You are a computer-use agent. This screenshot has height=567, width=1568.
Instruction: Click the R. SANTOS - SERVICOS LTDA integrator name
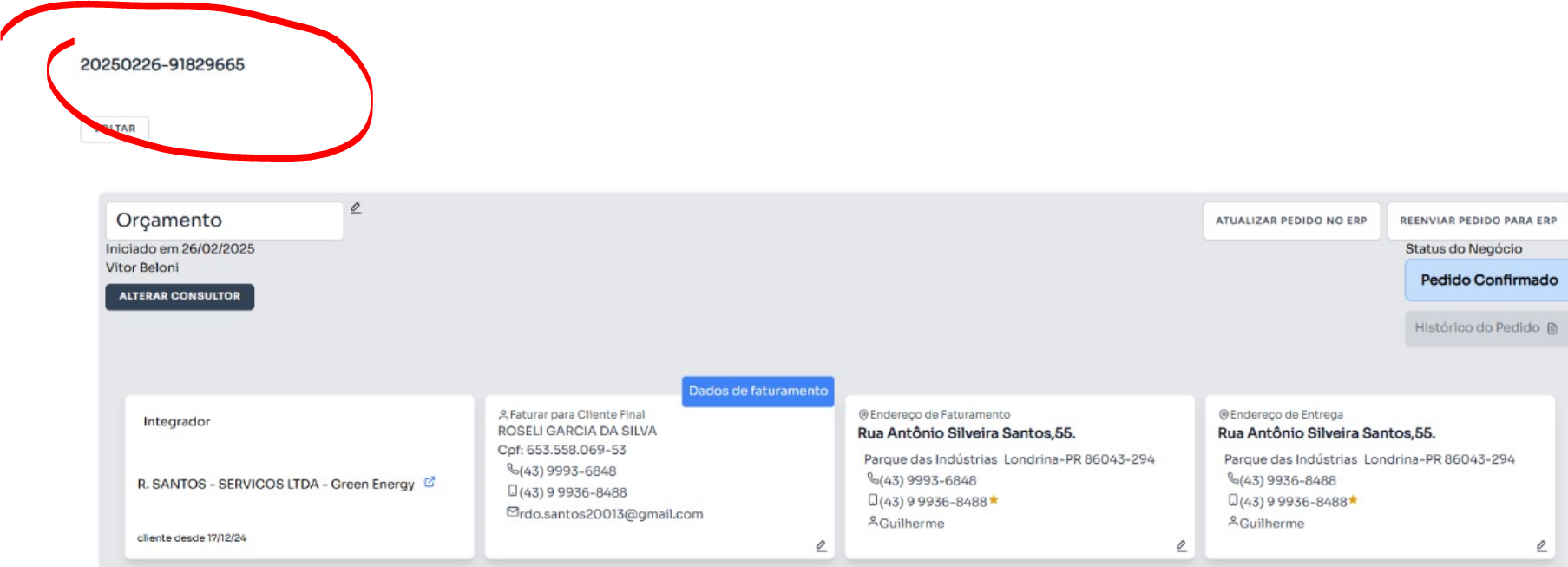(276, 484)
